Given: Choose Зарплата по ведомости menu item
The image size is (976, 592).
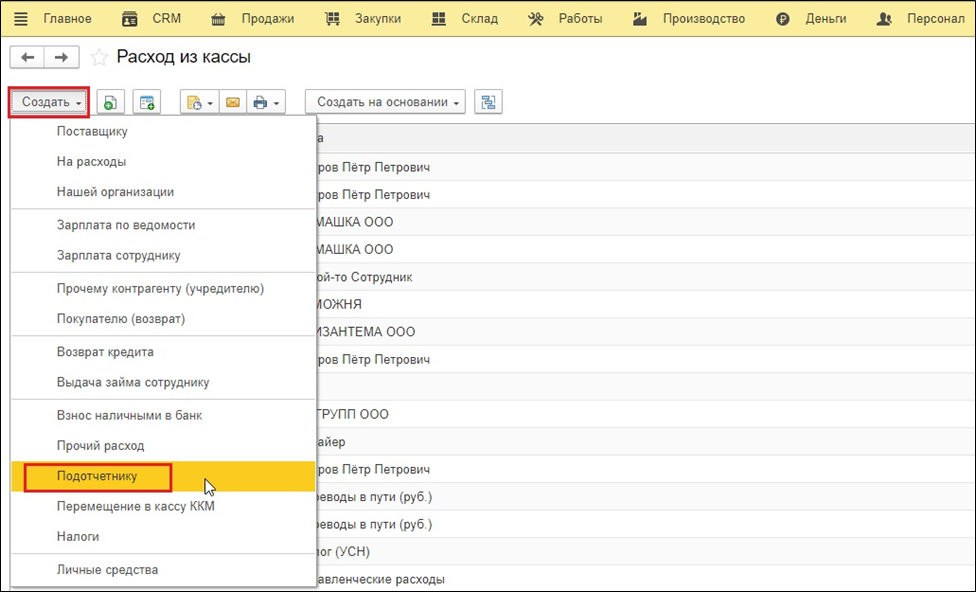Looking at the screenshot, I should point(126,225).
